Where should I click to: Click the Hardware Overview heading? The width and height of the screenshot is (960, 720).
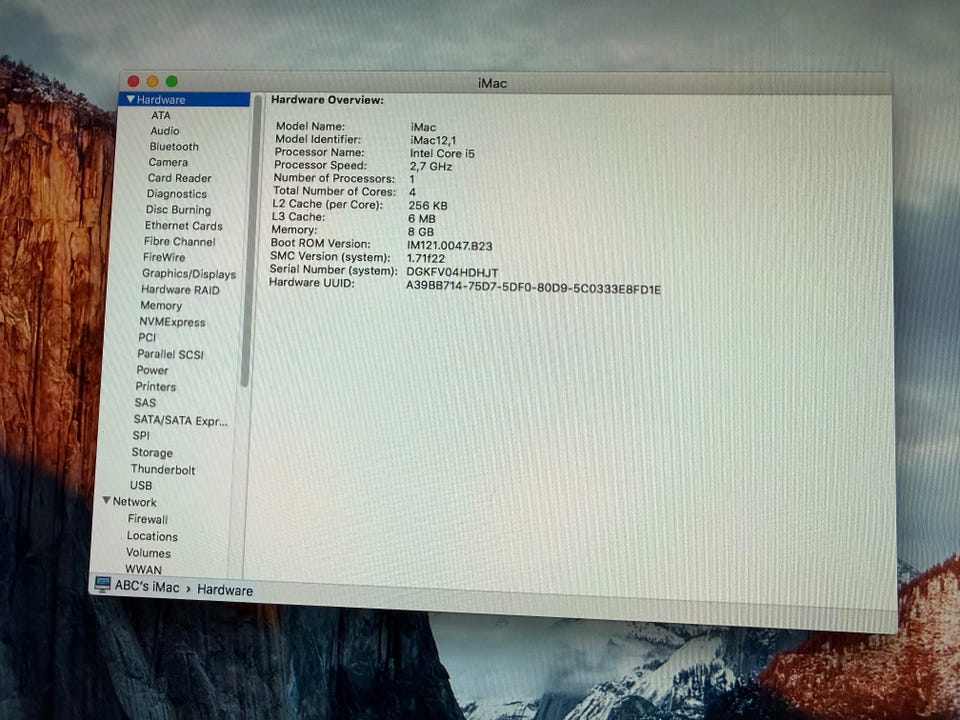[328, 100]
